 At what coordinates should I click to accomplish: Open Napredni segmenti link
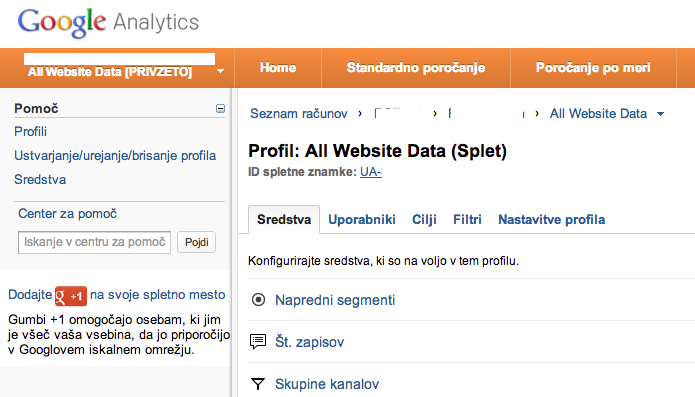(335, 300)
